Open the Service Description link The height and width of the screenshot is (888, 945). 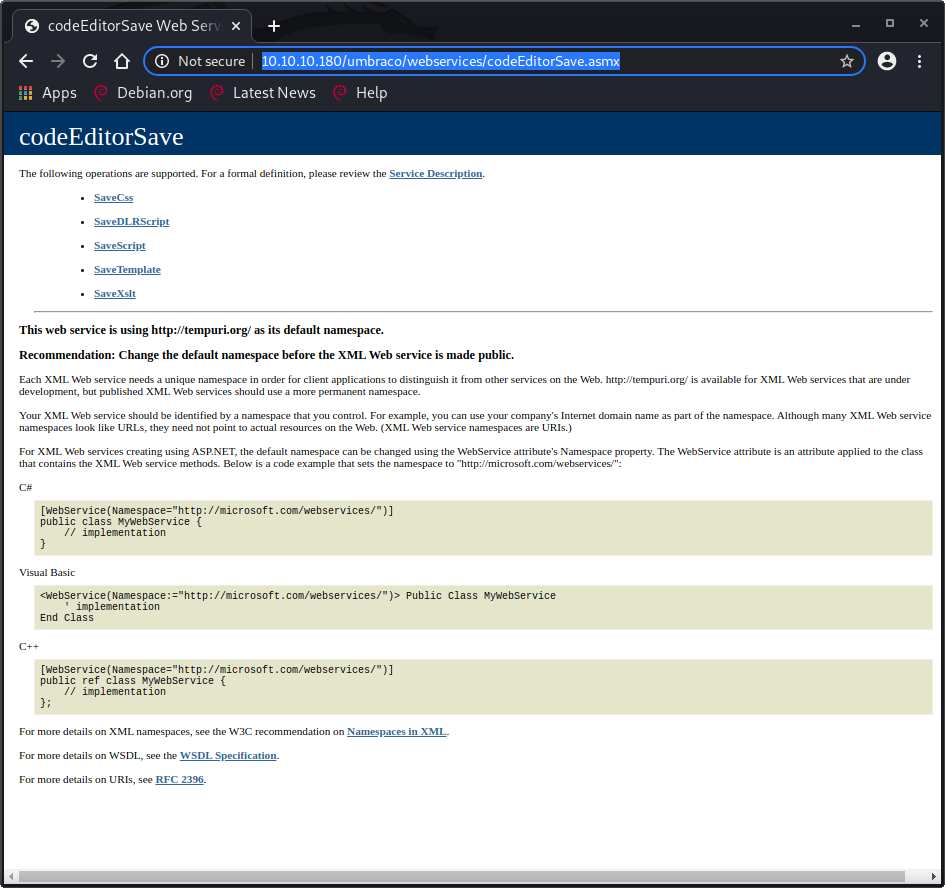point(435,174)
